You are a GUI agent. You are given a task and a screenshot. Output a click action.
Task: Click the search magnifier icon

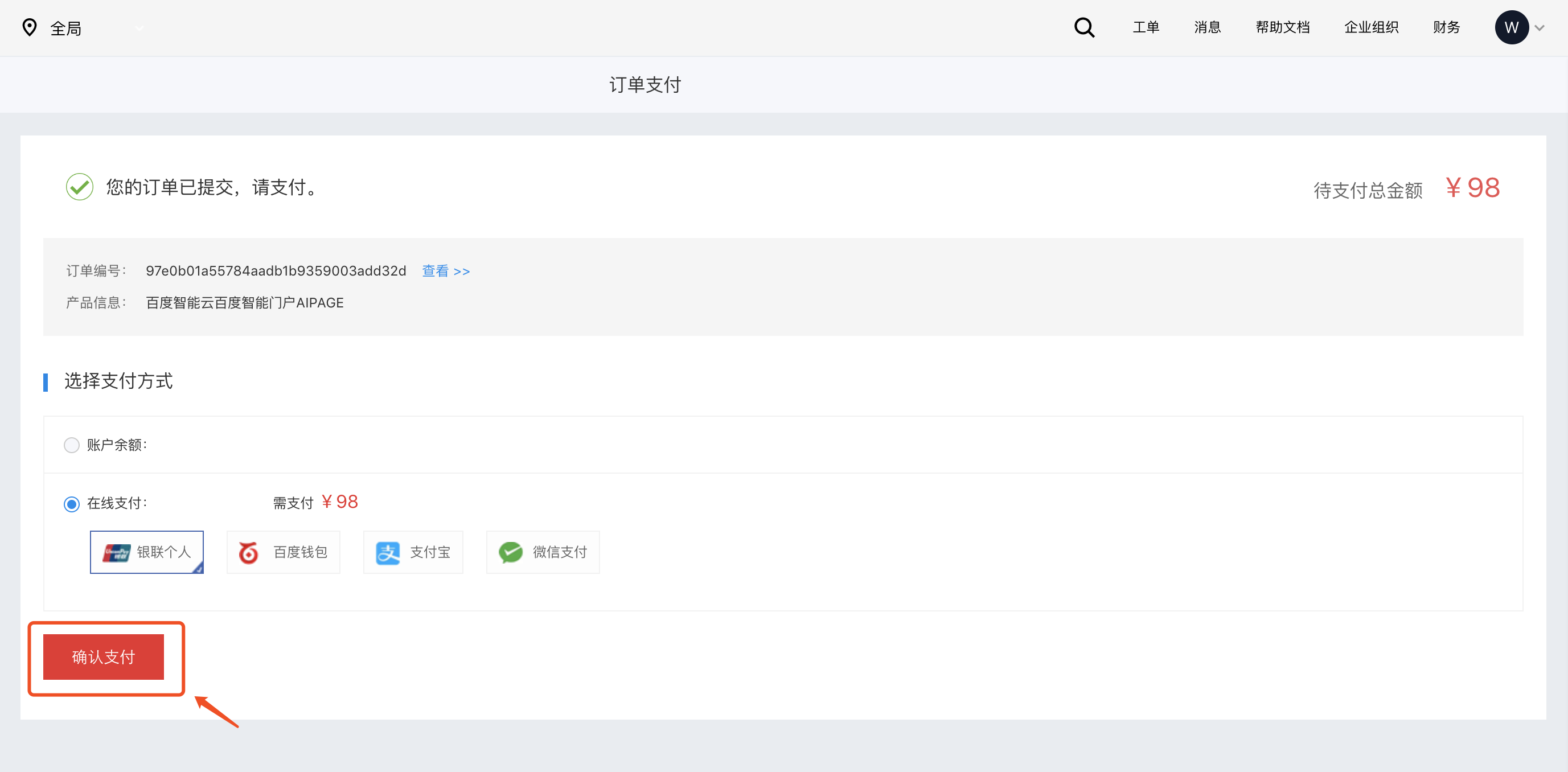pyautogui.click(x=1084, y=27)
